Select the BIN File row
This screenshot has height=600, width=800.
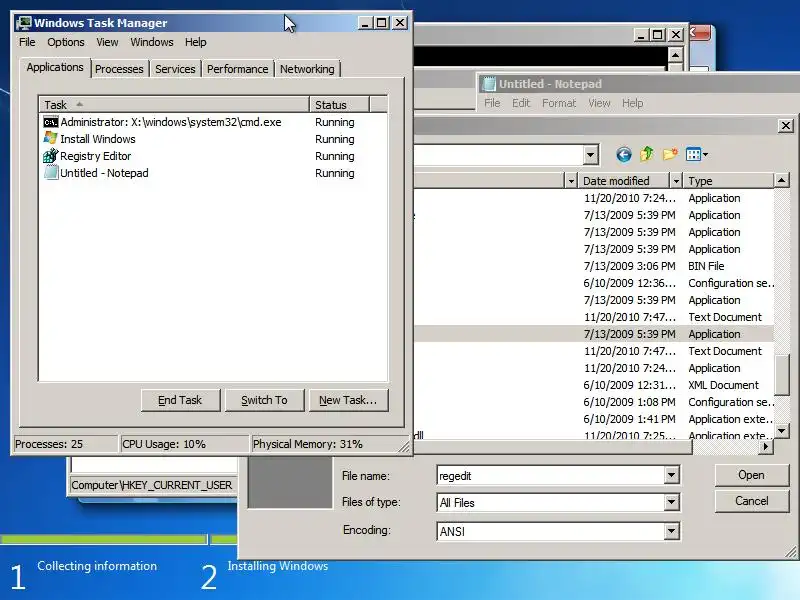tap(594, 266)
